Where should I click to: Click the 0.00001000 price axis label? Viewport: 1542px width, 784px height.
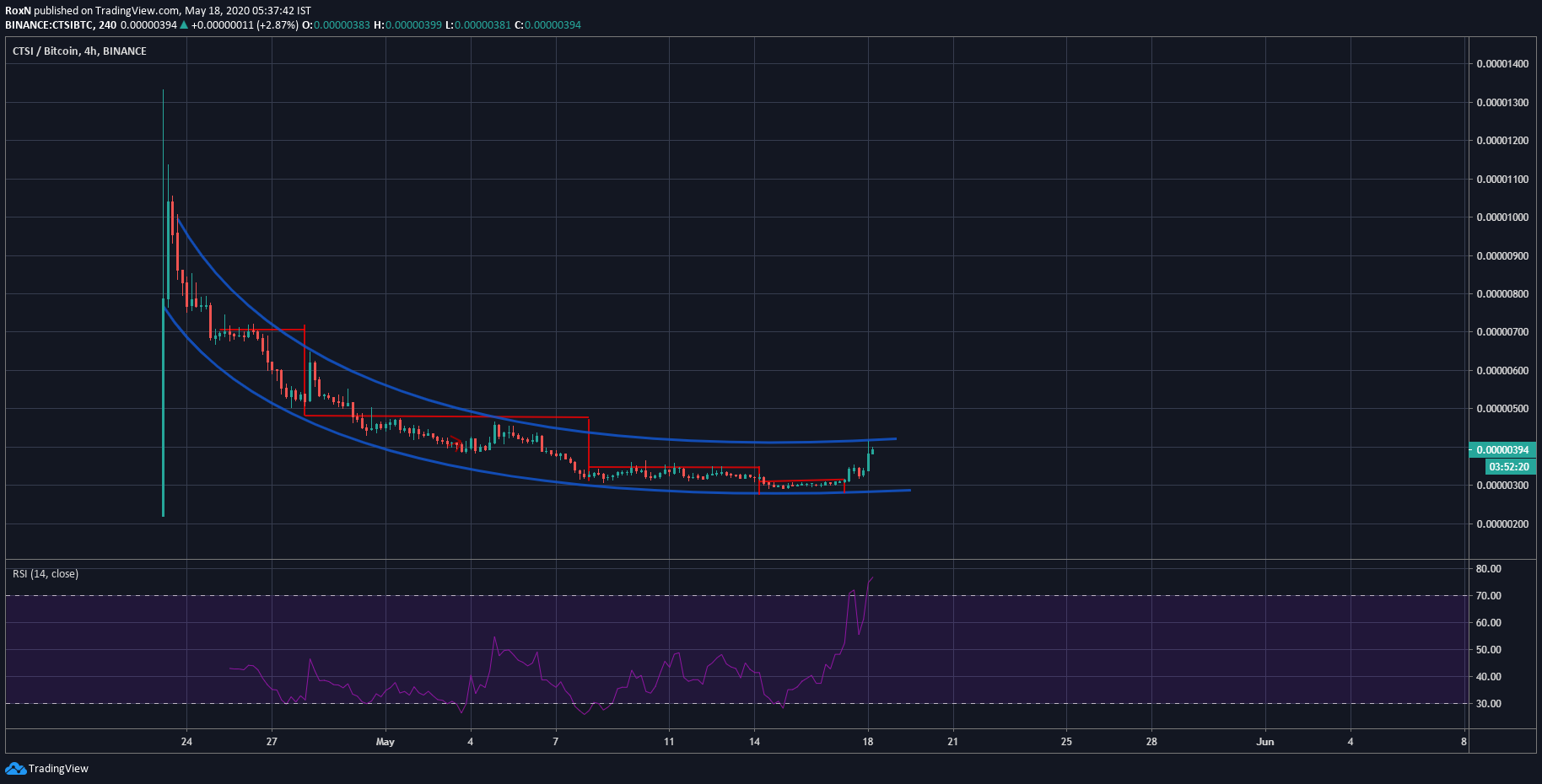(1502, 217)
